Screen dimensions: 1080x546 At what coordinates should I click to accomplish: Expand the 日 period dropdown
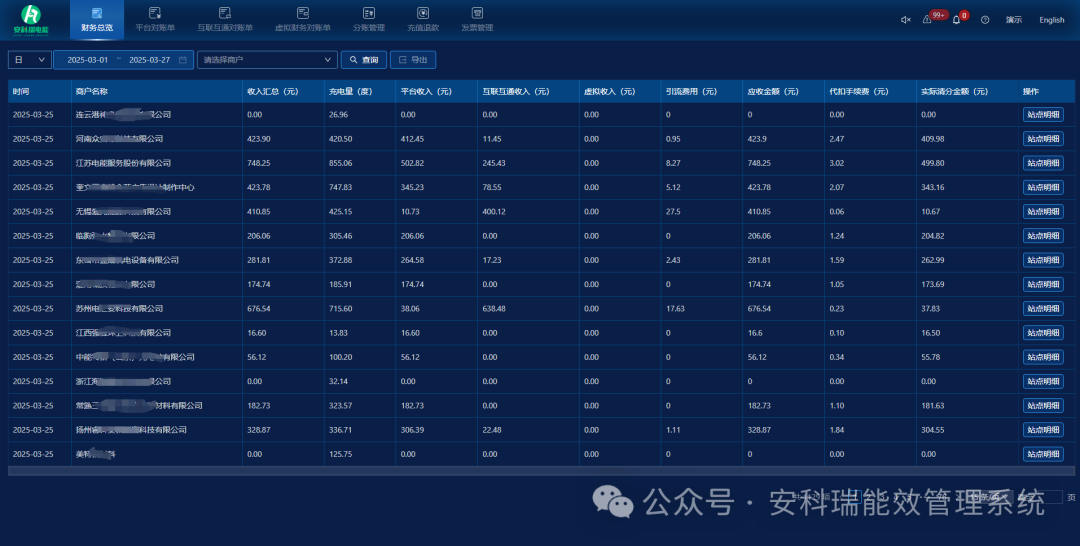tap(30, 60)
